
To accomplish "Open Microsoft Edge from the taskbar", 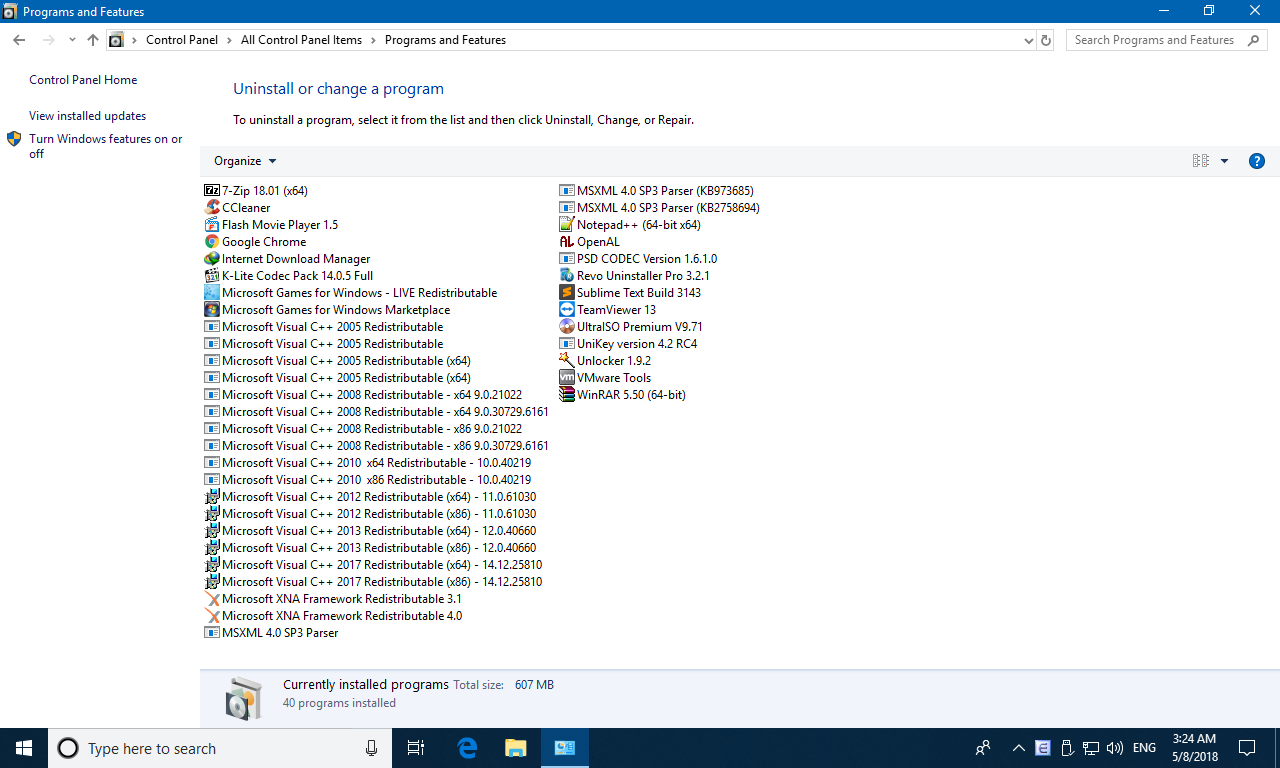I will tap(467, 748).
